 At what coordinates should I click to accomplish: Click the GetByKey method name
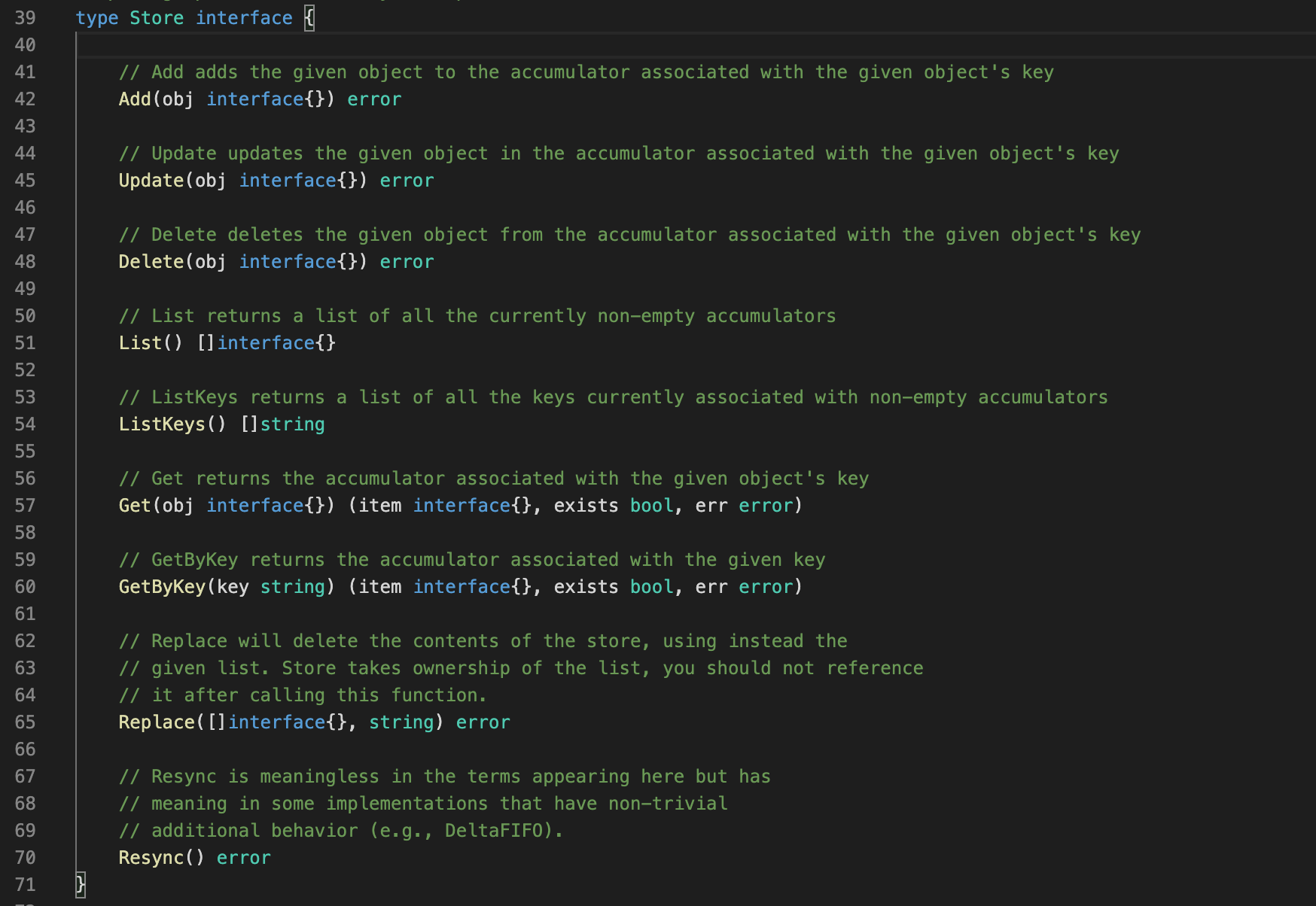[x=162, y=587]
